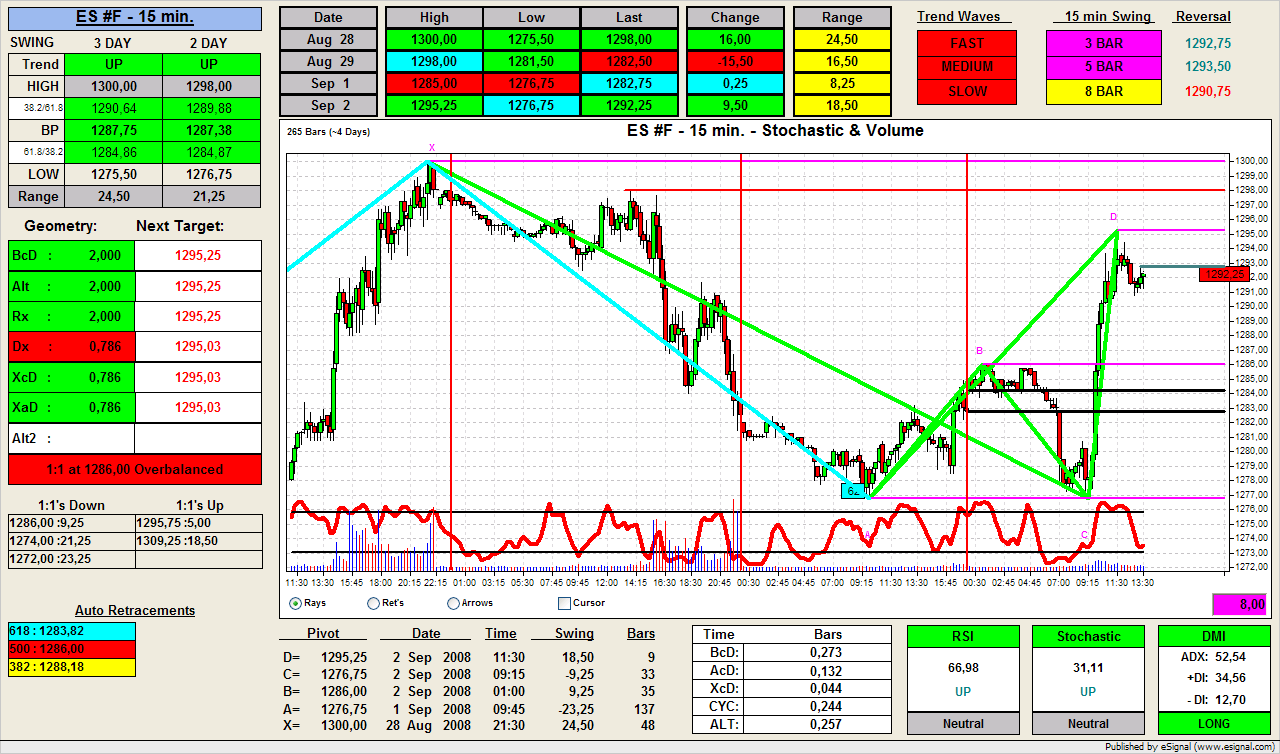The image size is (1280, 754).
Task: Click the D pivot marker on the chart
Action: click(1113, 217)
